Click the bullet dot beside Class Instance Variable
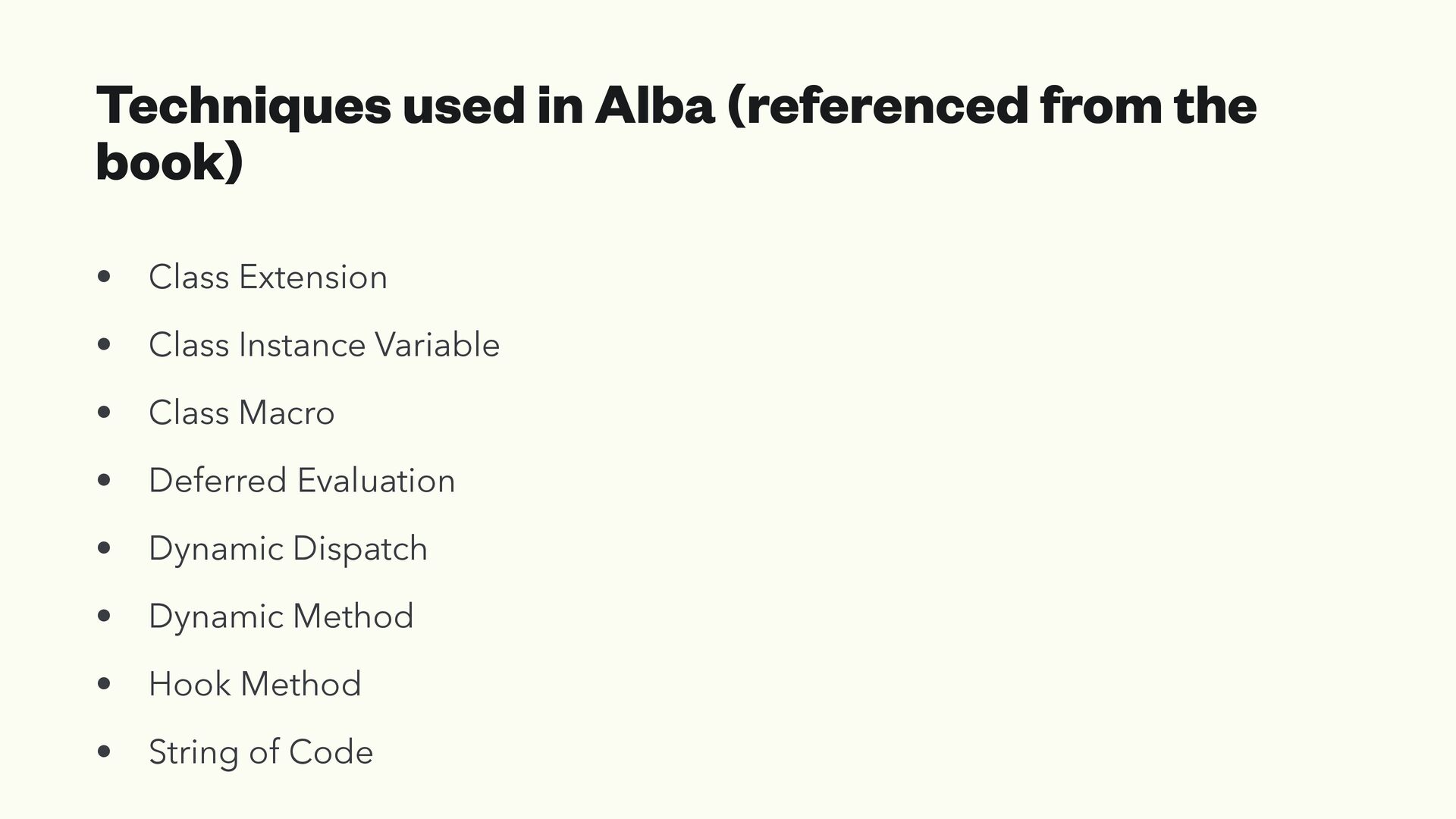This screenshot has height=819, width=1456. (x=105, y=346)
